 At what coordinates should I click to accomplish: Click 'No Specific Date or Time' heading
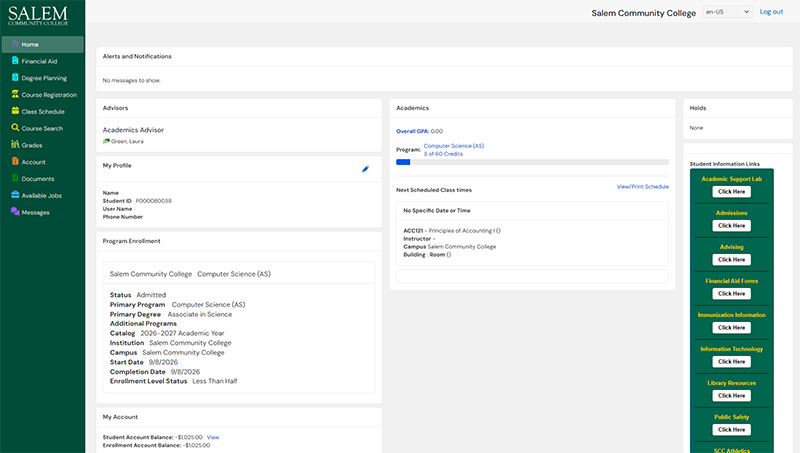click(437, 210)
